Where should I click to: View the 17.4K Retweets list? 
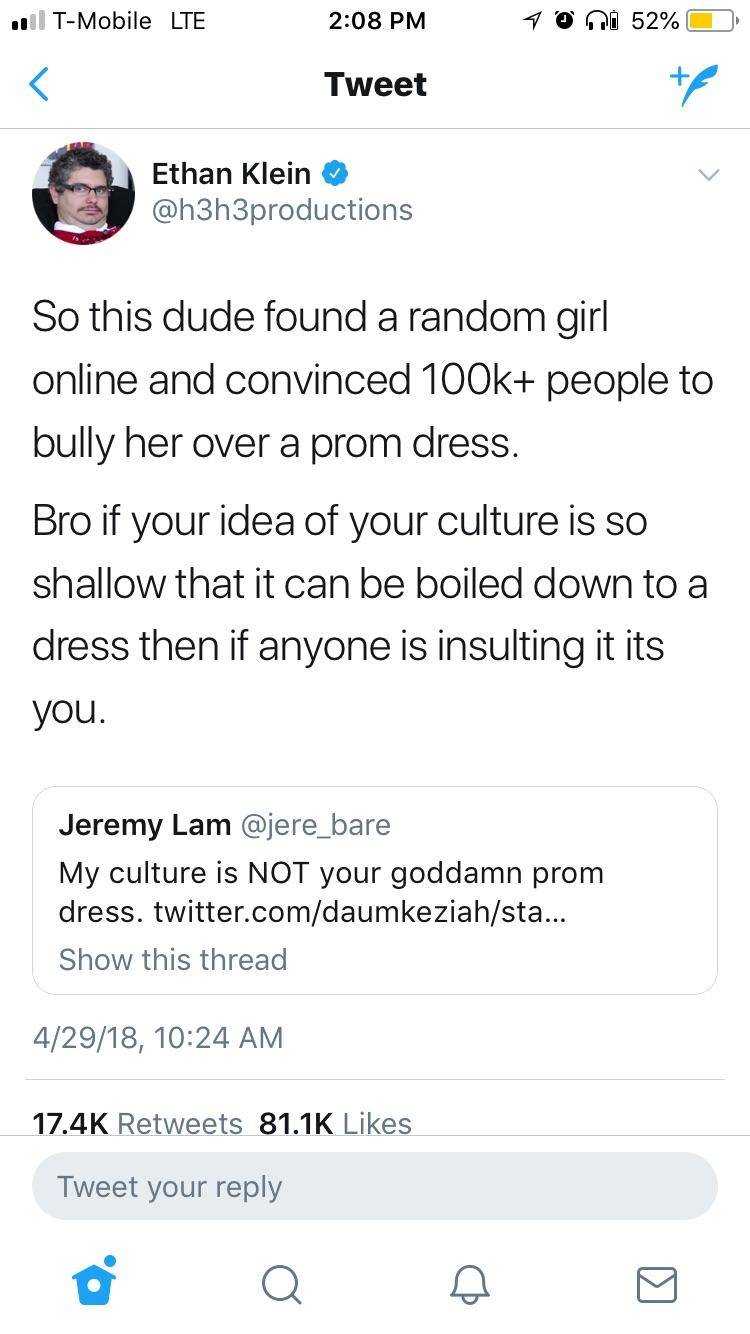[134, 1123]
